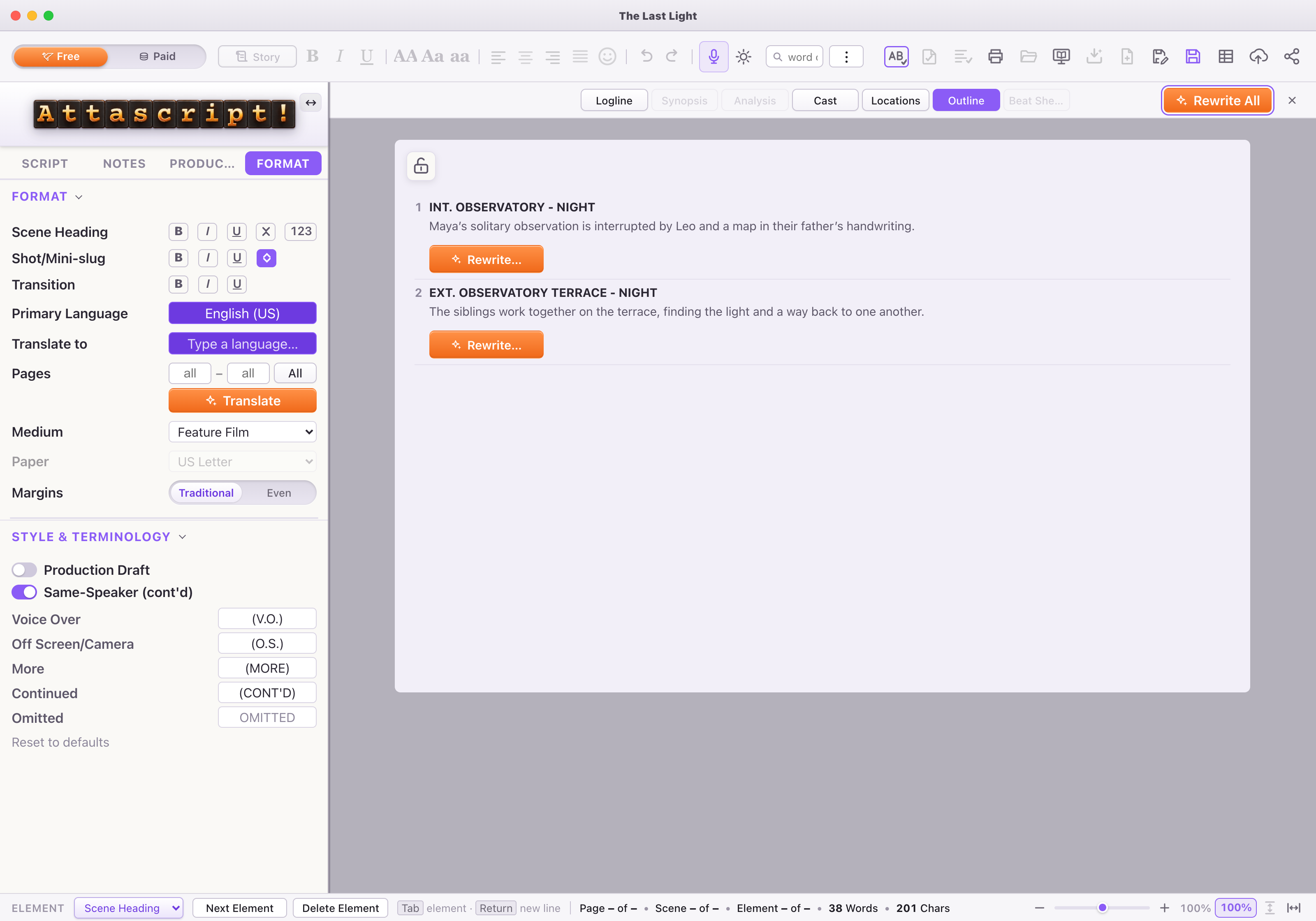Open Primary Language English (US) selector
This screenshot has width=1316, height=921.
[243, 313]
